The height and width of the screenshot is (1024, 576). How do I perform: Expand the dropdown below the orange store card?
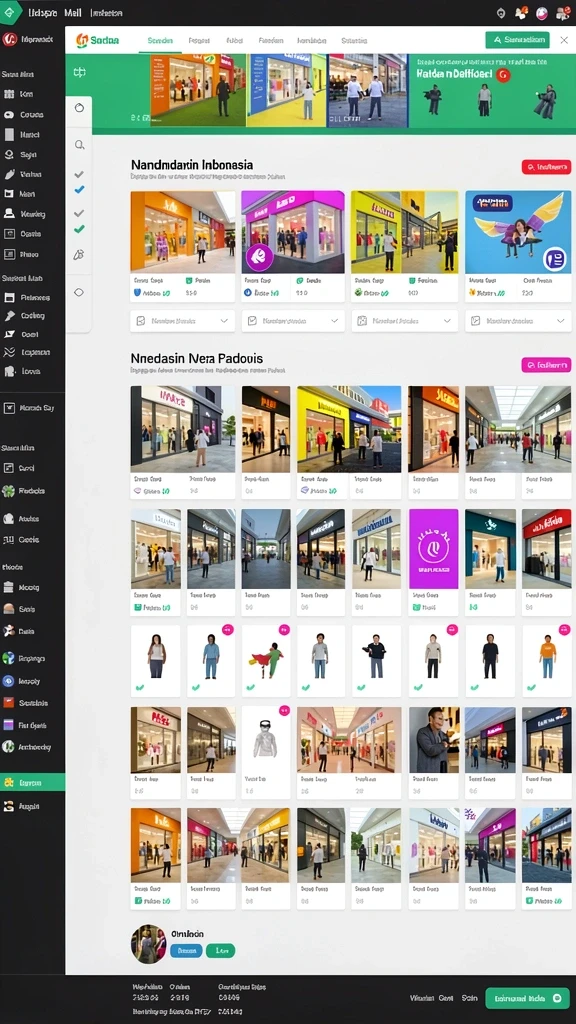point(183,321)
